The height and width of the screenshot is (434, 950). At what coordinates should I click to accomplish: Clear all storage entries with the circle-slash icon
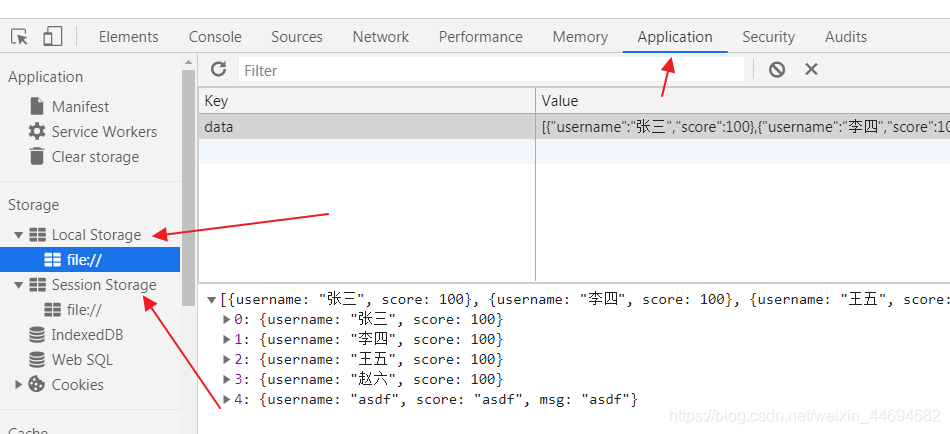pos(777,70)
